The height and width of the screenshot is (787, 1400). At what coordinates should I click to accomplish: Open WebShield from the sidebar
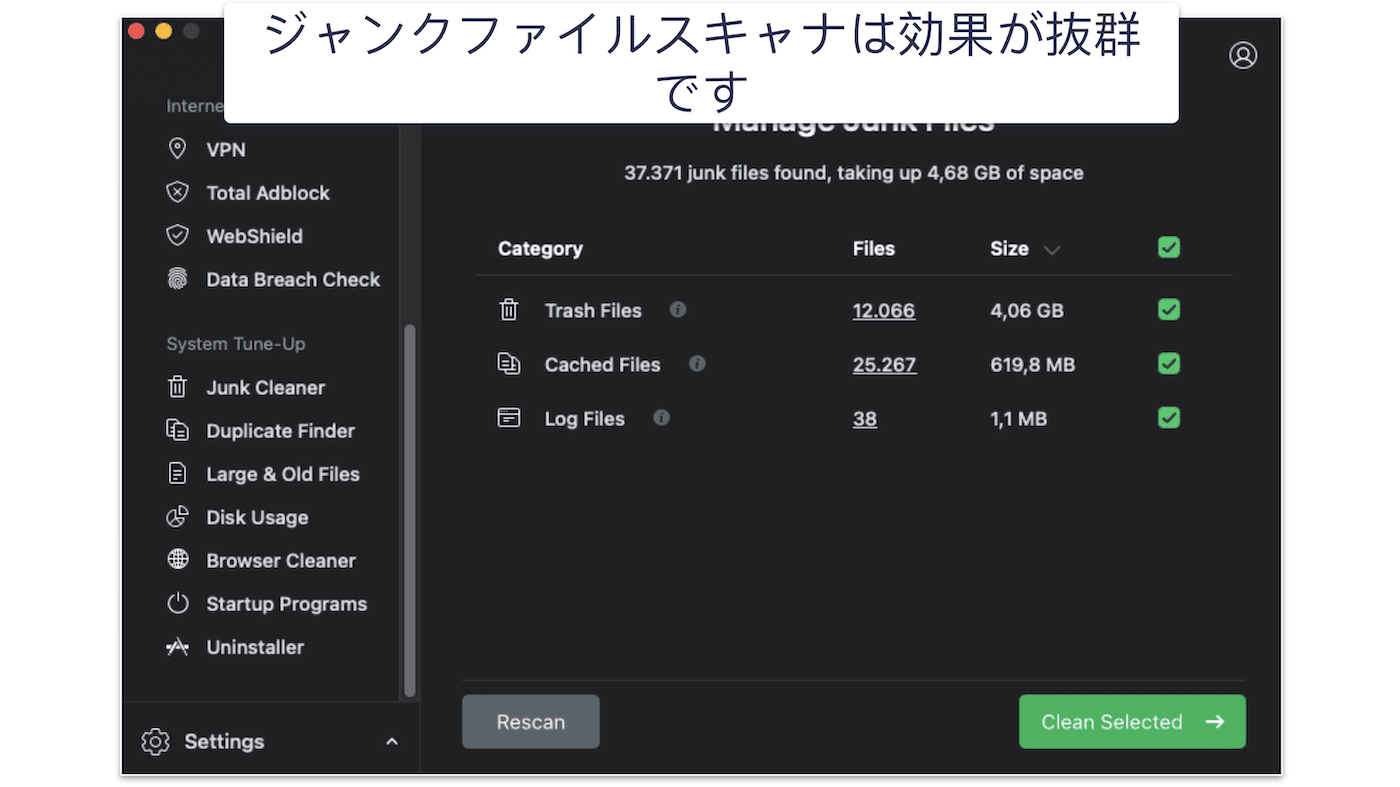254,236
